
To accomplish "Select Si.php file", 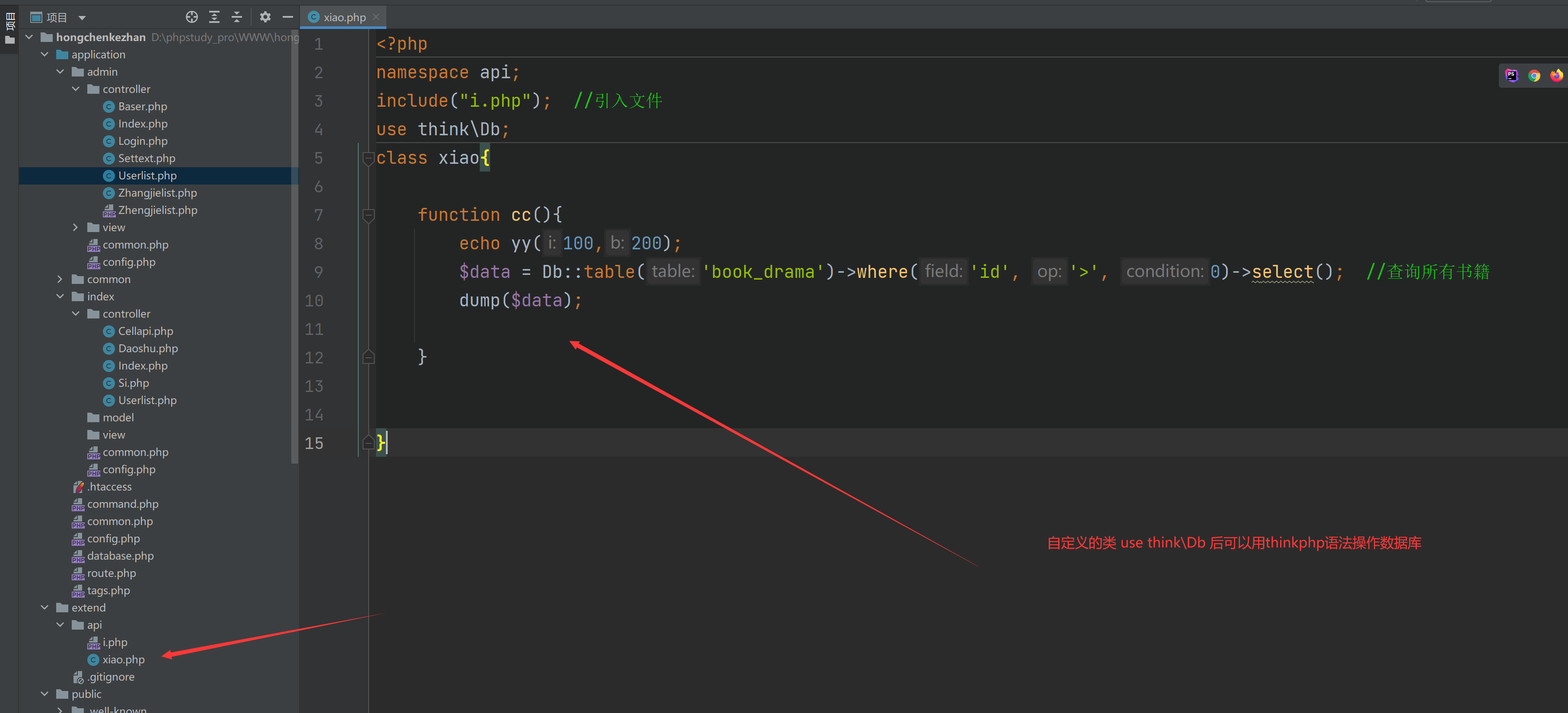I will coord(133,383).
